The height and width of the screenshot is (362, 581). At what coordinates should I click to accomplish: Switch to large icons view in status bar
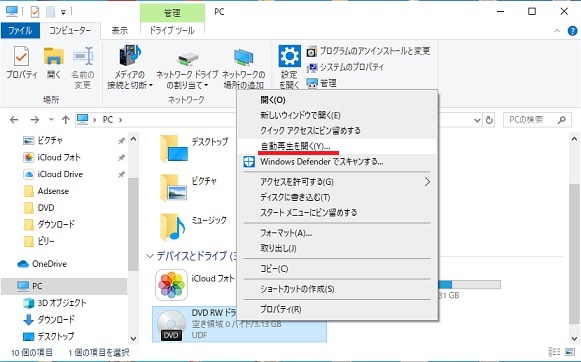coord(569,352)
